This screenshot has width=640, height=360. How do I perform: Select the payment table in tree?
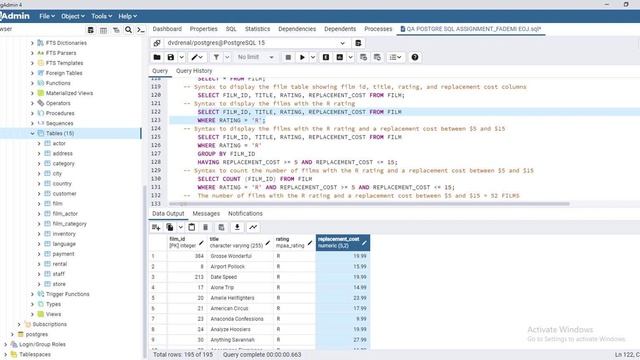click(x=63, y=254)
